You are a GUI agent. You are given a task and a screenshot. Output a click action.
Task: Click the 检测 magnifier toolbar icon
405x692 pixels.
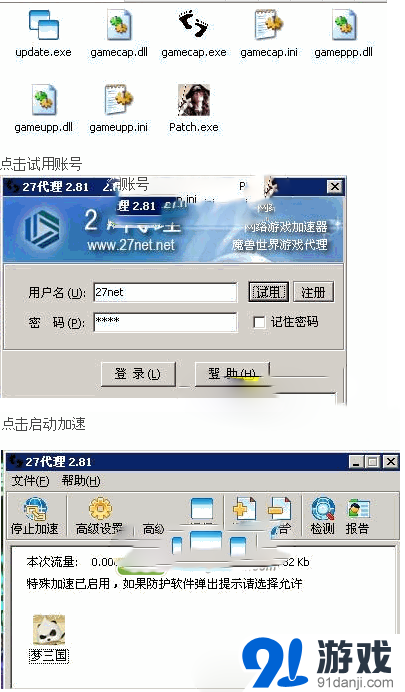(x=323, y=509)
